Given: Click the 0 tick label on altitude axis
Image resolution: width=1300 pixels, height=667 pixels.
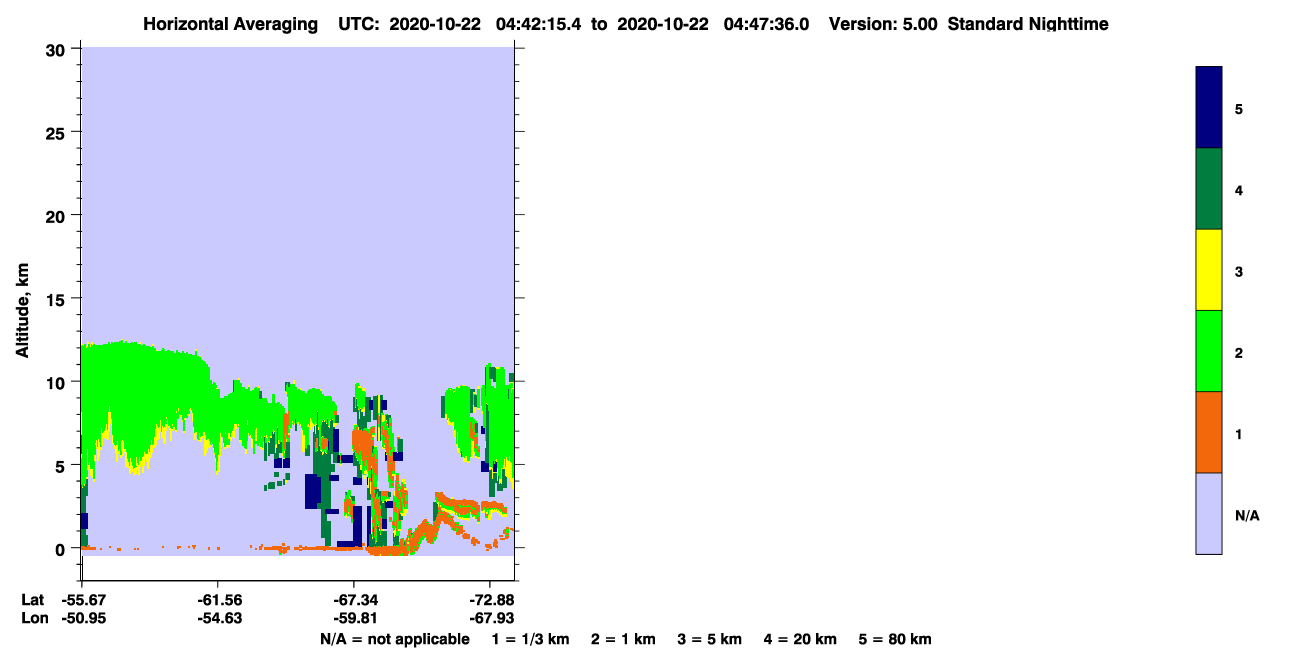Looking at the screenshot, I should tap(61, 548).
